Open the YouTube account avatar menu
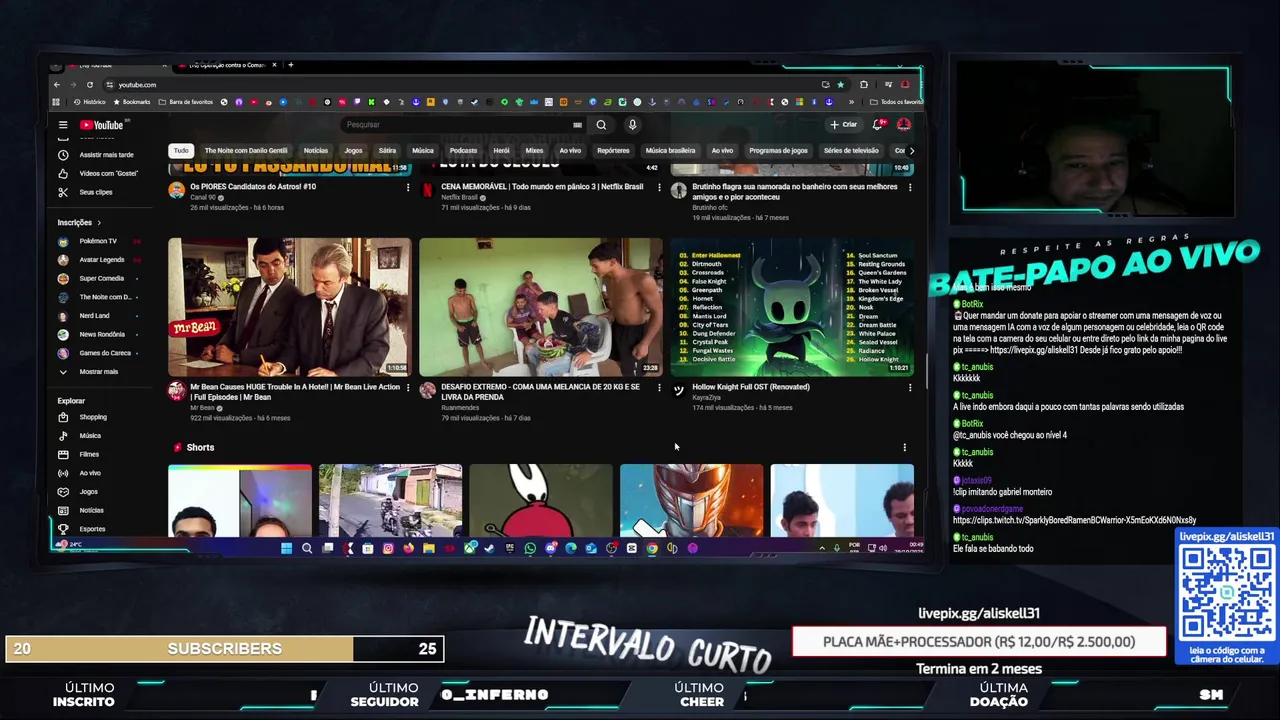1280x720 pixels. pyautogui.click(x=903, y=125)
